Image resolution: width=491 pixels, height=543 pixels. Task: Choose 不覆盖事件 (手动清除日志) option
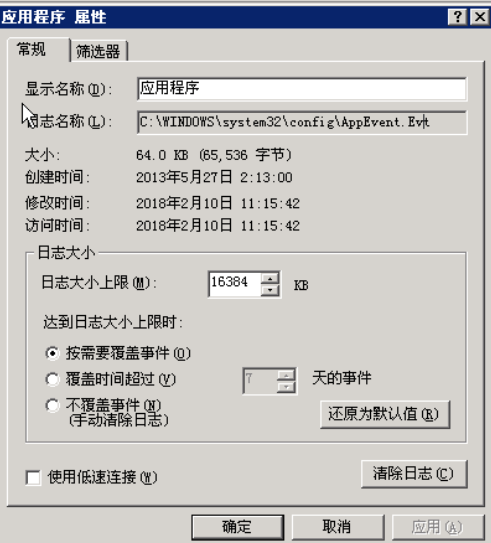point(52,405)
